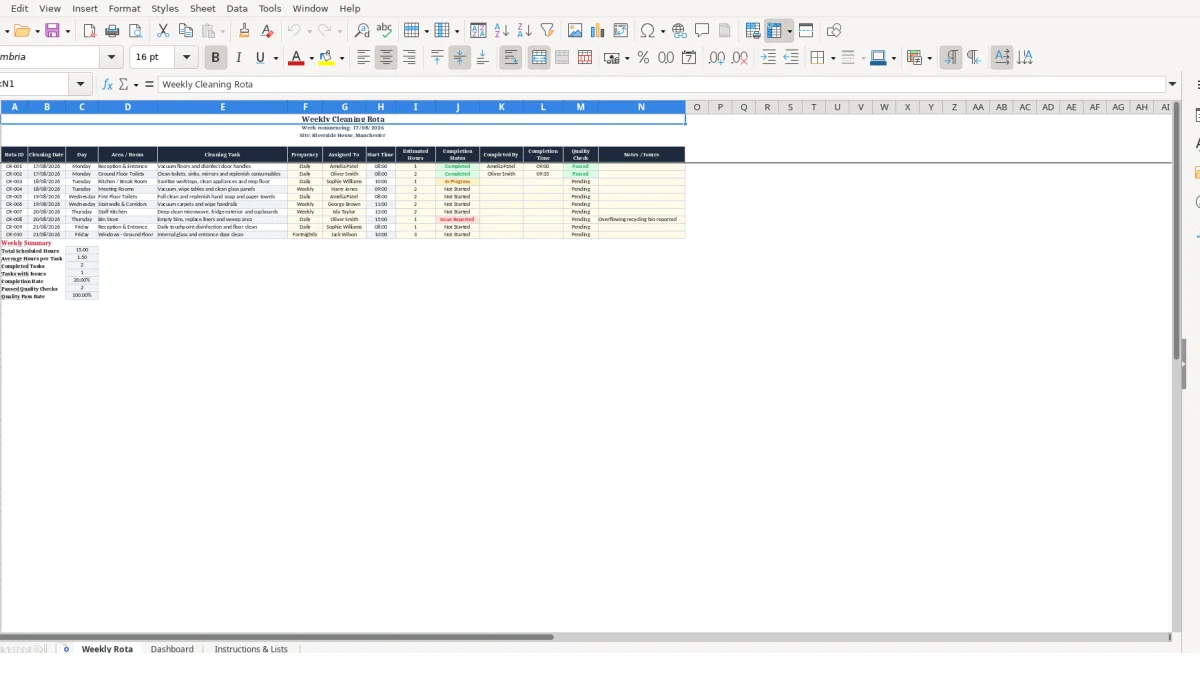
Task: Click the Print icon
Action: pos(113,31)
